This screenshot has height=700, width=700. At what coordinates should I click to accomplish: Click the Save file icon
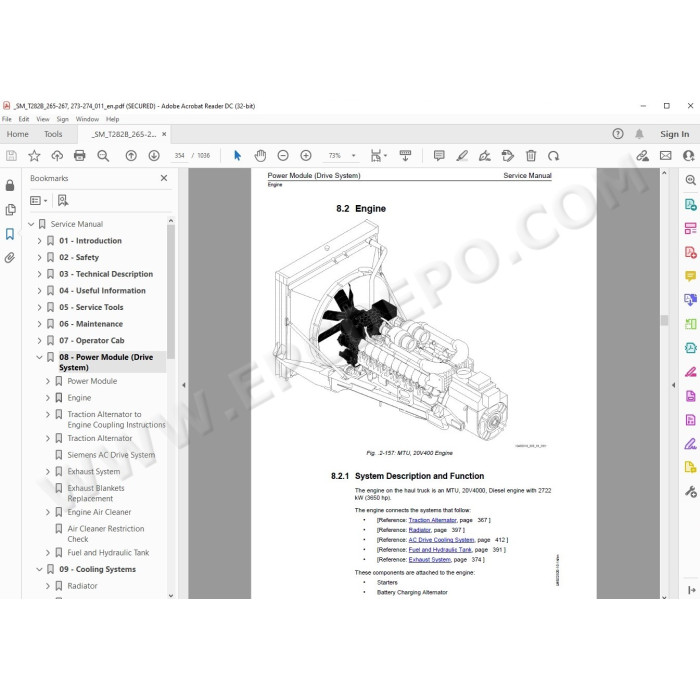tap(12, 155)
